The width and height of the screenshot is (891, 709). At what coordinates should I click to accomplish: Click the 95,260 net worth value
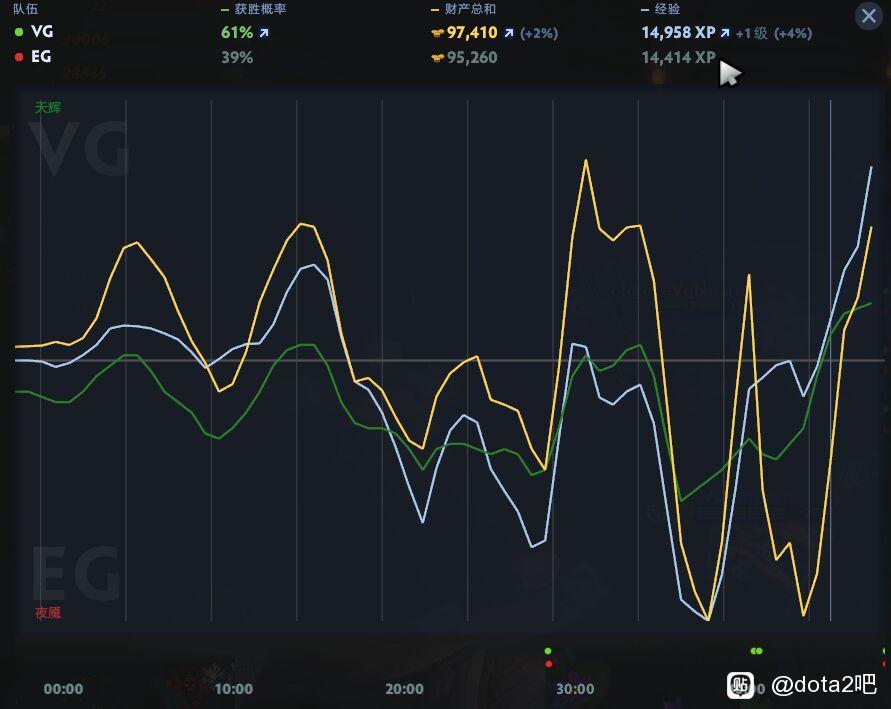coord(472,57)
